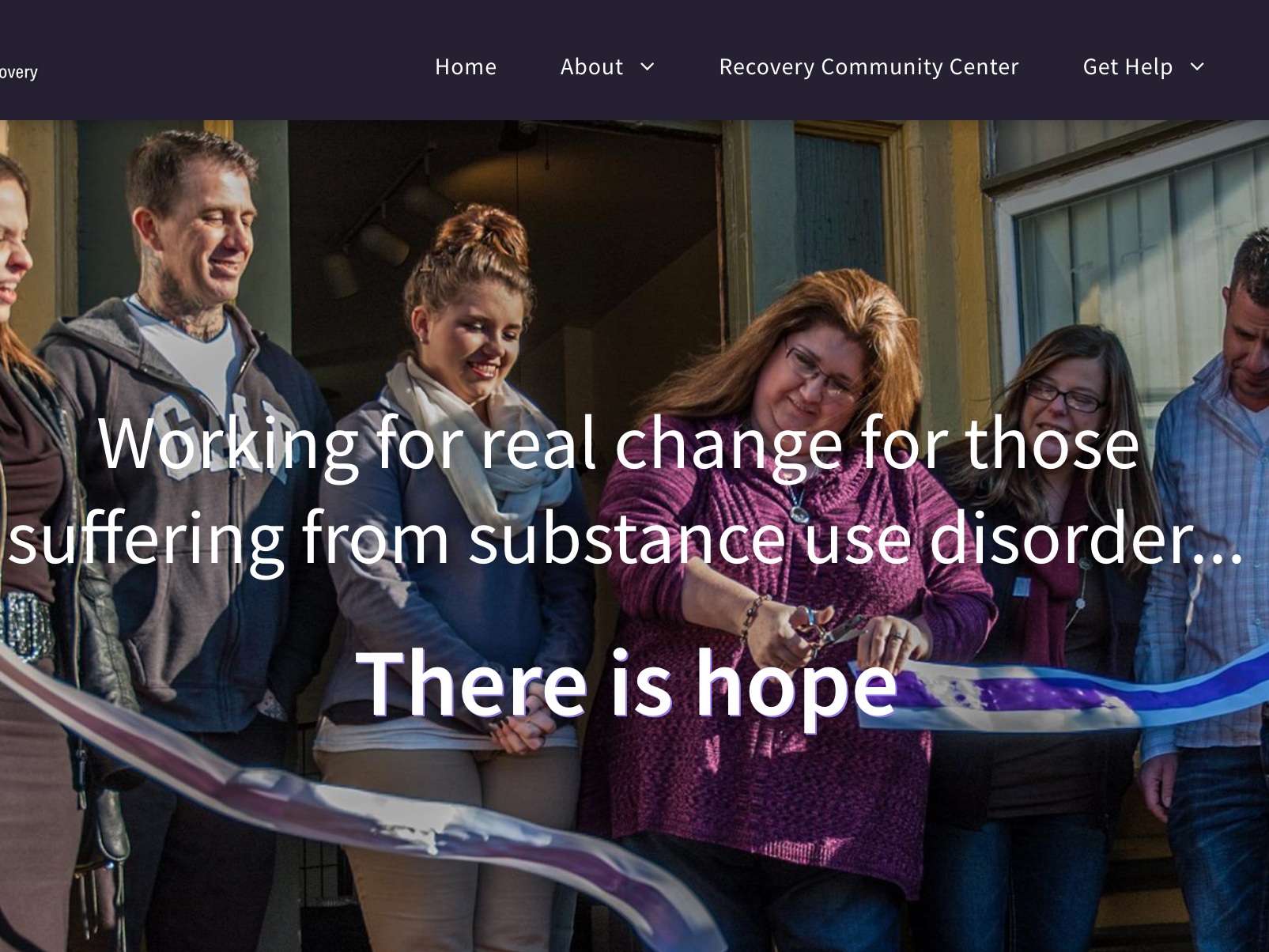Click the About menu label
The height and width of the screenshot is (952, 1269).
[591, 67]
